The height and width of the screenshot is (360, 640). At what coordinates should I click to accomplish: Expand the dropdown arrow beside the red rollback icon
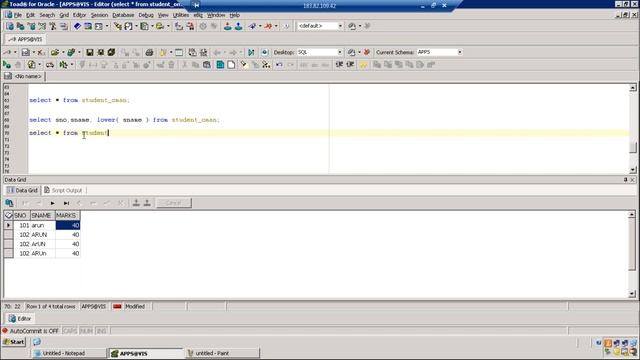pos(276,26)
